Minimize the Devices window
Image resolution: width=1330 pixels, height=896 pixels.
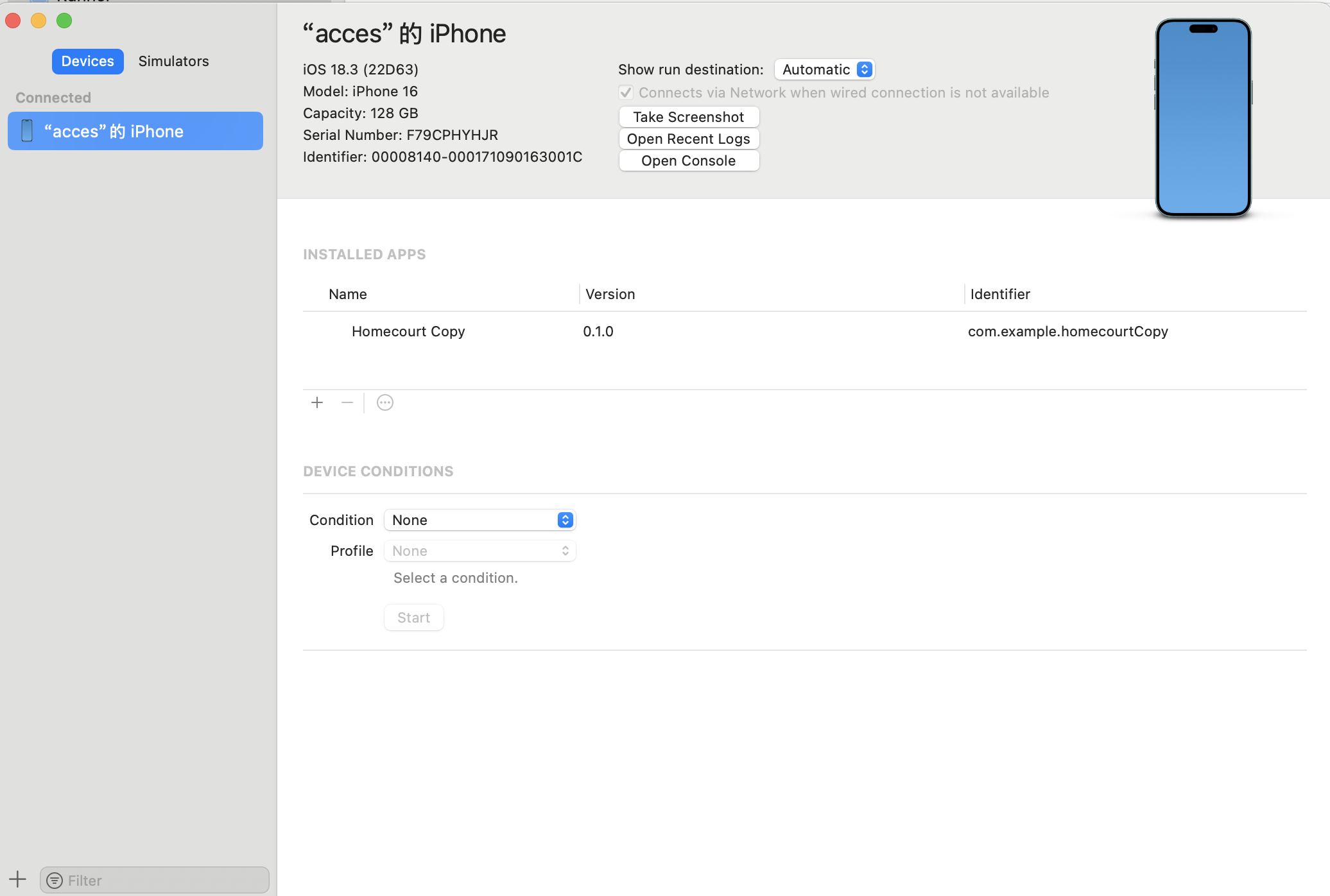[39, 21]
